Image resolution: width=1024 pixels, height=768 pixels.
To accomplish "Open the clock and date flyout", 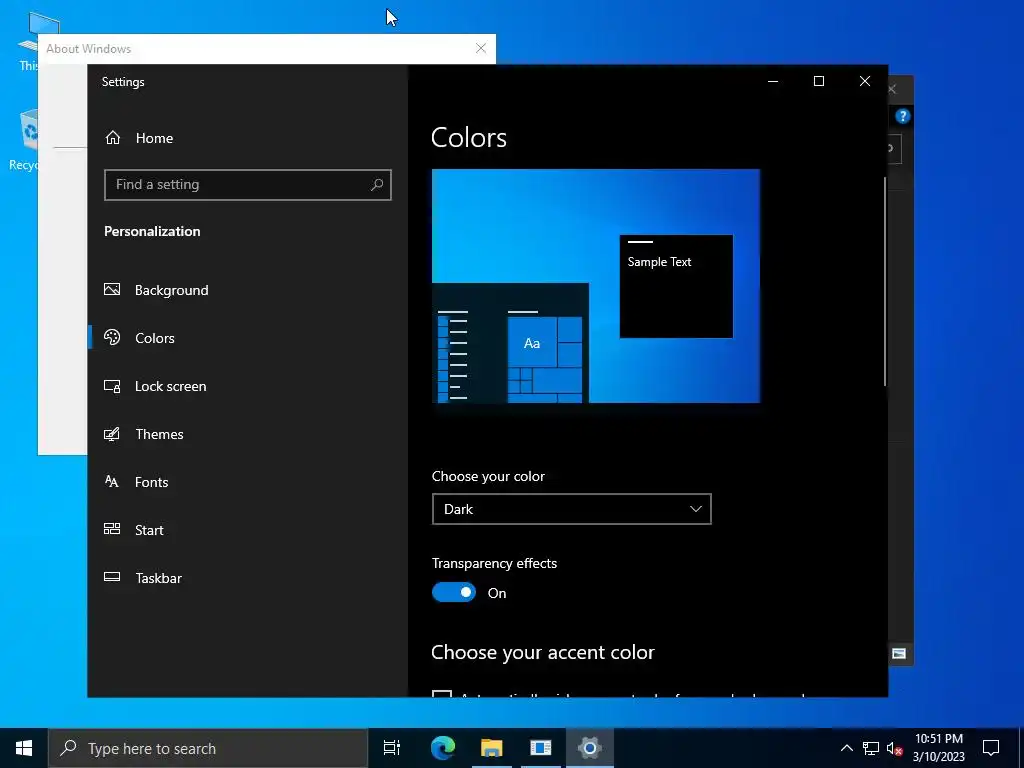I will click(938, 748).
